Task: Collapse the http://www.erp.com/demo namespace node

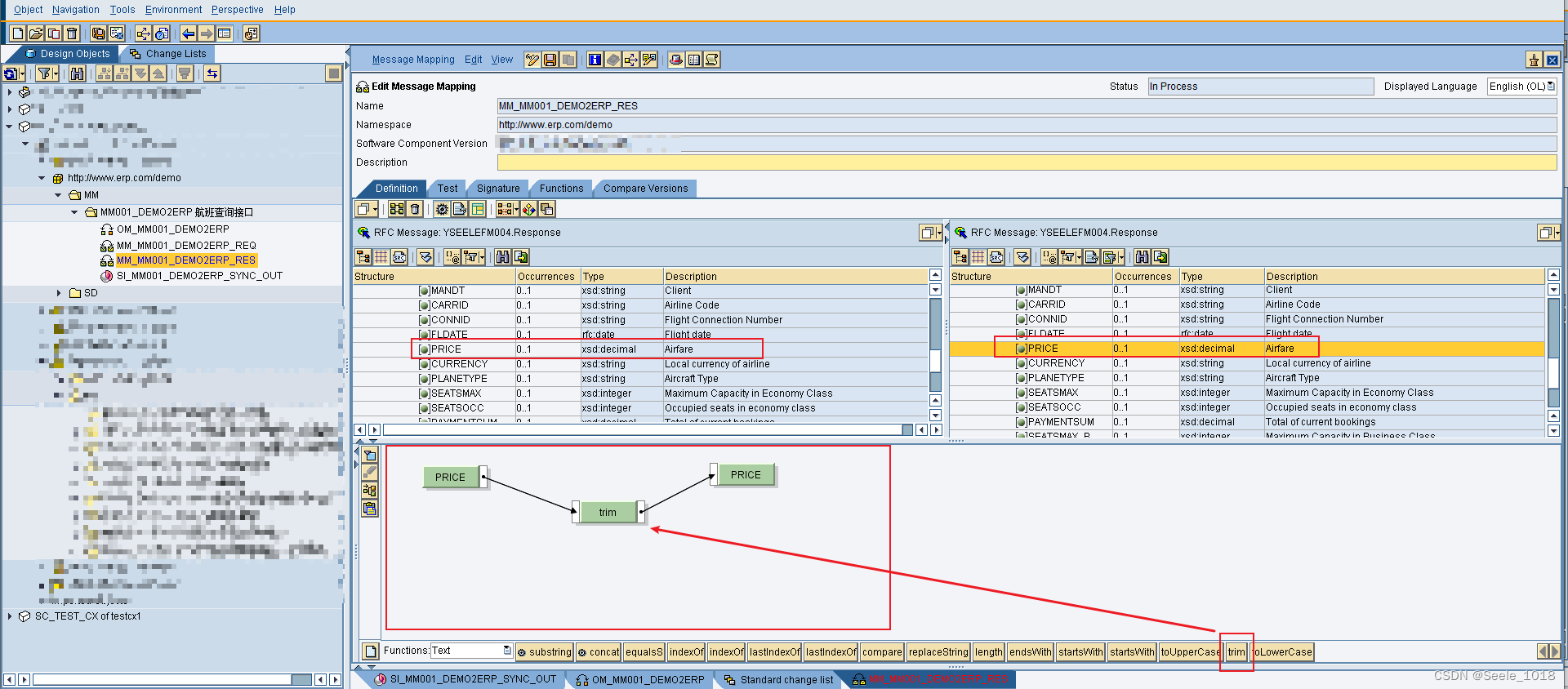Action: (42, 178)
